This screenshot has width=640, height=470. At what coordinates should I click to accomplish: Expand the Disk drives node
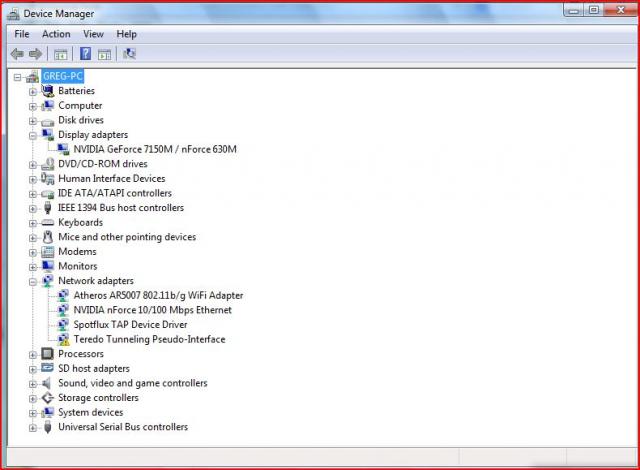33,120
